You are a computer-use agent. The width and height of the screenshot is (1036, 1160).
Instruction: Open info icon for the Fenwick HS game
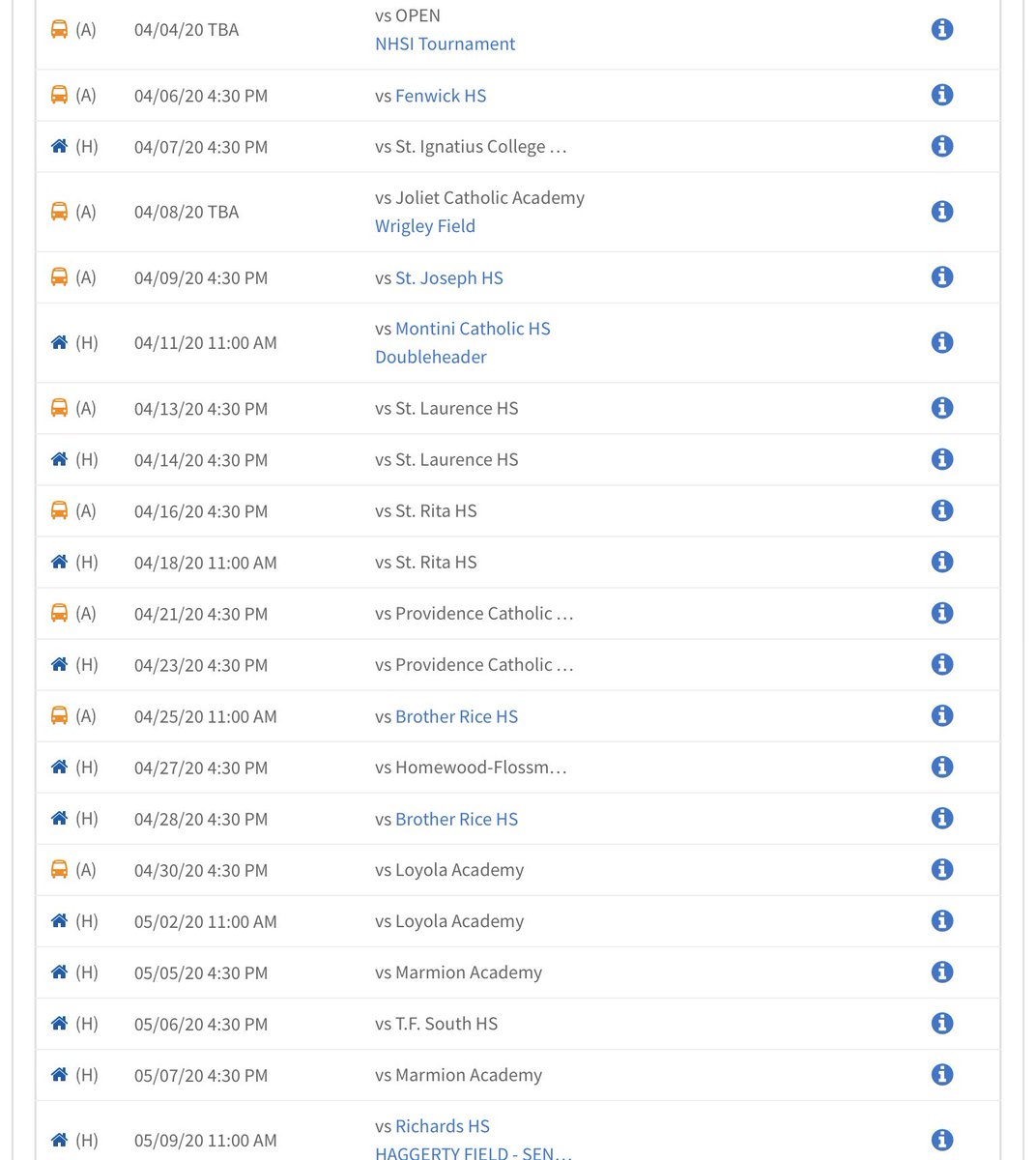pos(942,95)
